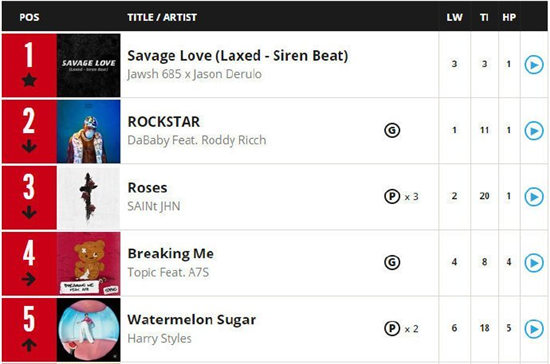Click the TITLE / ARTIST column header

(162, 17)
